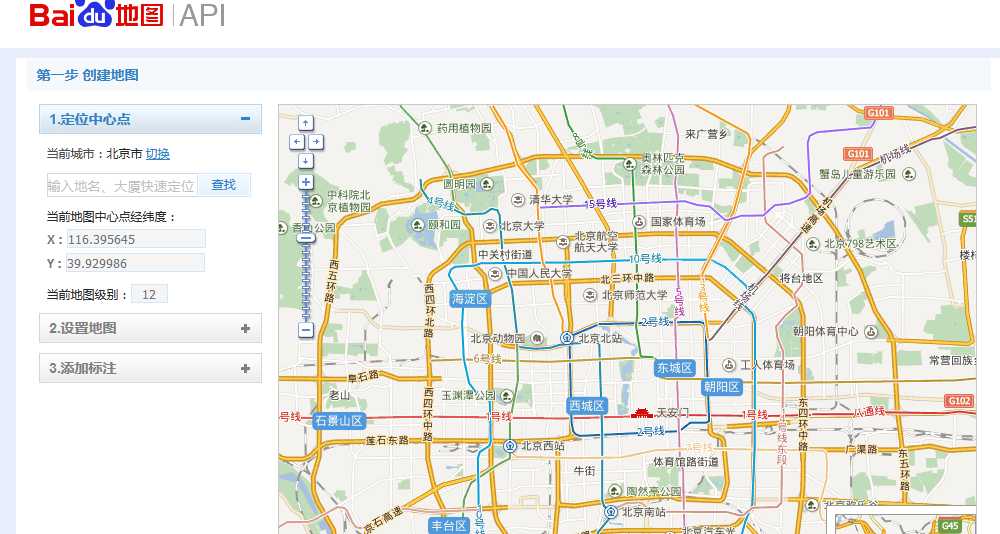The width and height of the screenshot is (1000, 534).
Task: Click the 圆明园 park icon
Action: coord(488,184)
